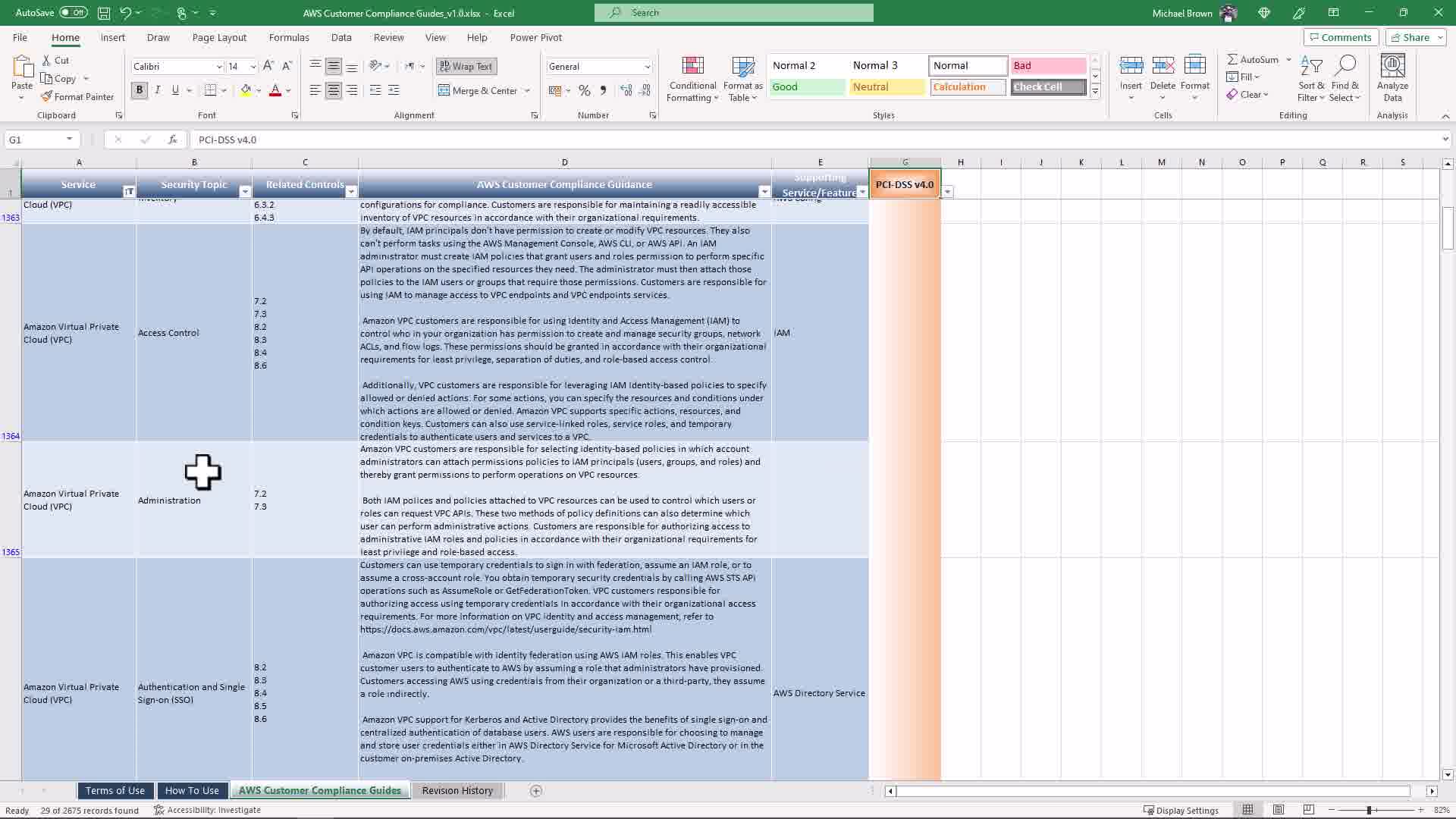Viewport: 1456px width, 819px height.
Task: Toggle the AutoSave switch
Action: click(x=74, y=13)
